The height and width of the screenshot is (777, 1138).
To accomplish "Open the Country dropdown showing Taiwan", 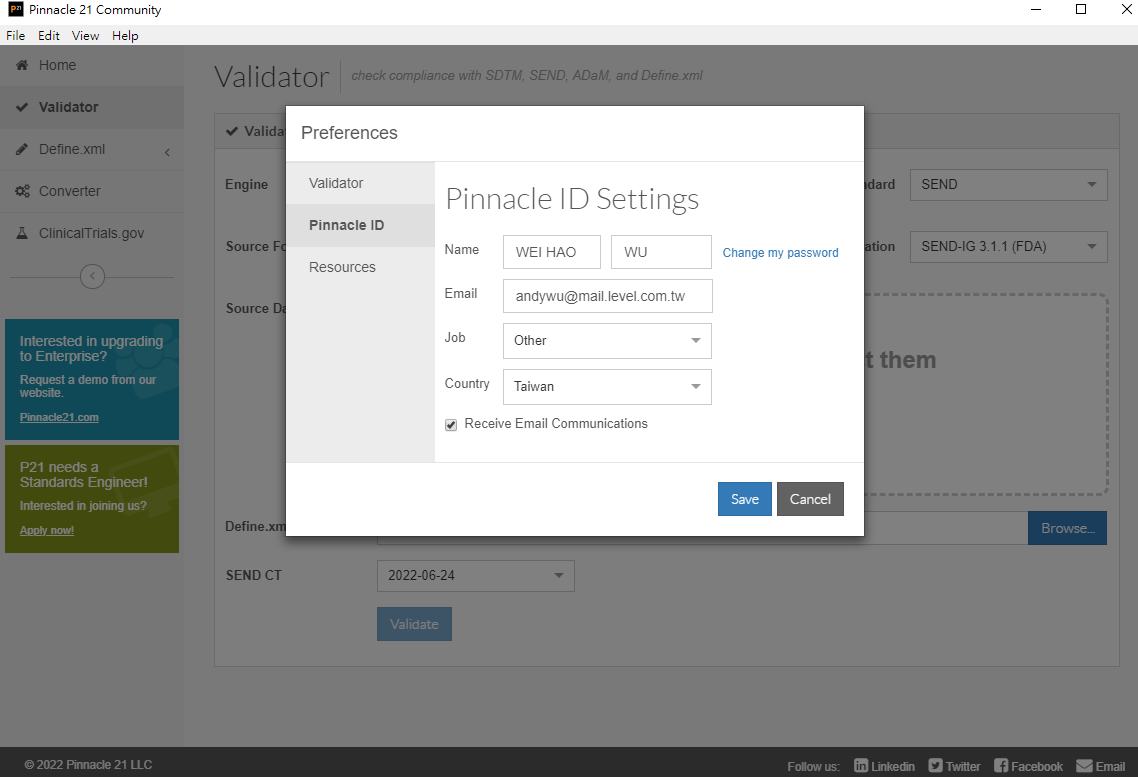I will click(x=607, y=386).
